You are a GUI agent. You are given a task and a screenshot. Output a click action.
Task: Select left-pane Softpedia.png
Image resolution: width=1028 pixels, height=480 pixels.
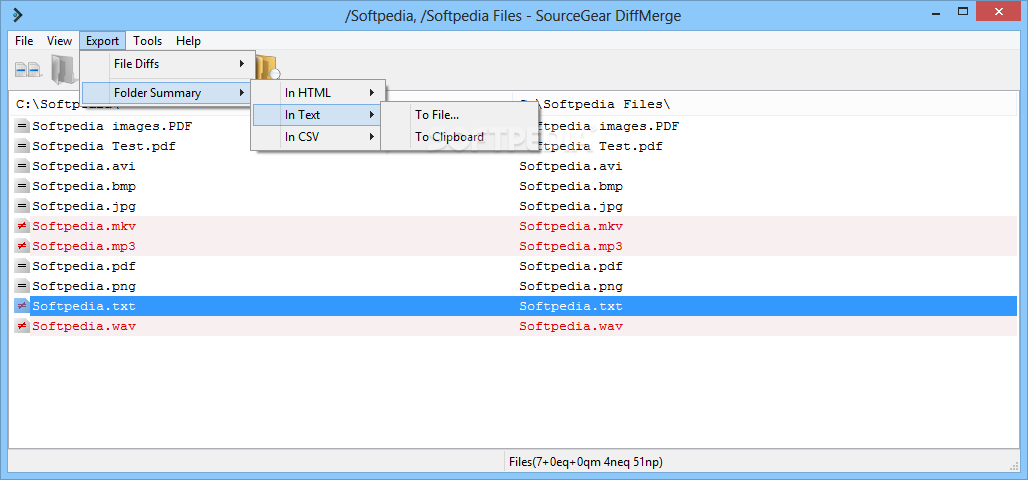point(84,287)
